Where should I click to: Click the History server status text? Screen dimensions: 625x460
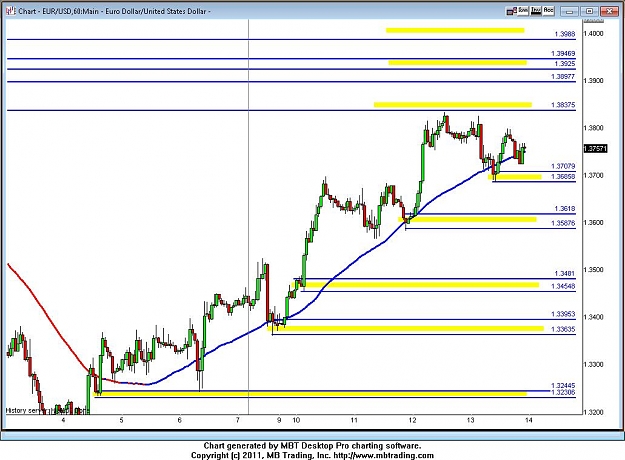[47, 411]
